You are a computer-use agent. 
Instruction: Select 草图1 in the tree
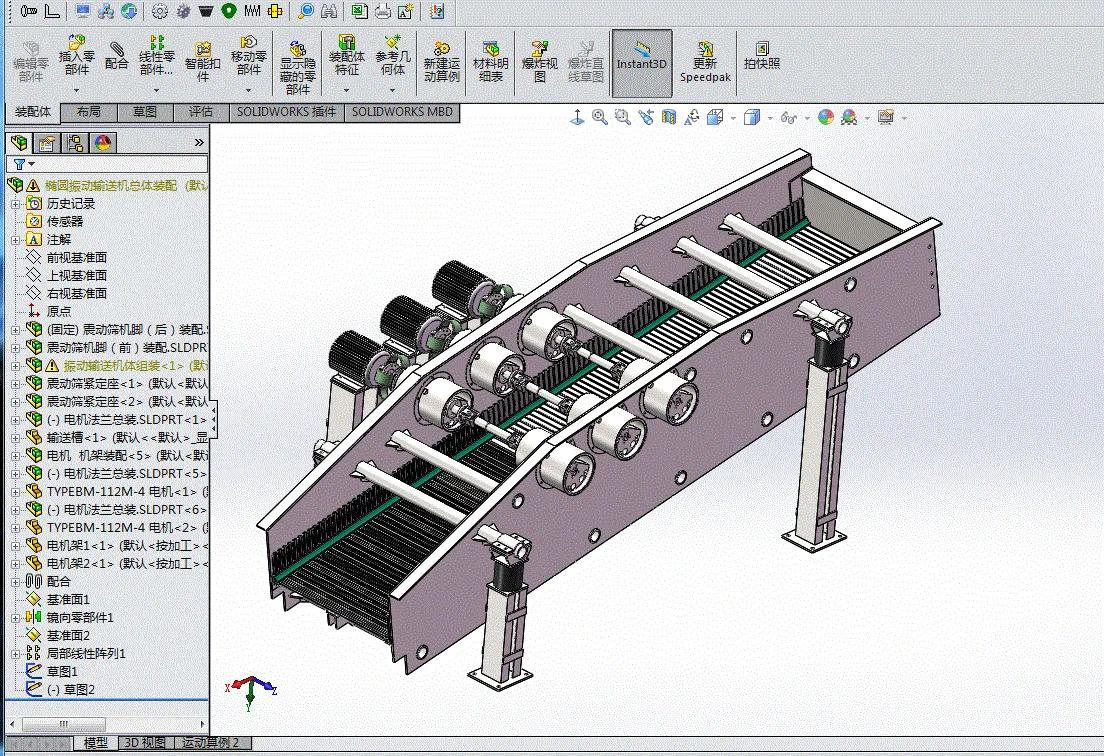[62, 672]
